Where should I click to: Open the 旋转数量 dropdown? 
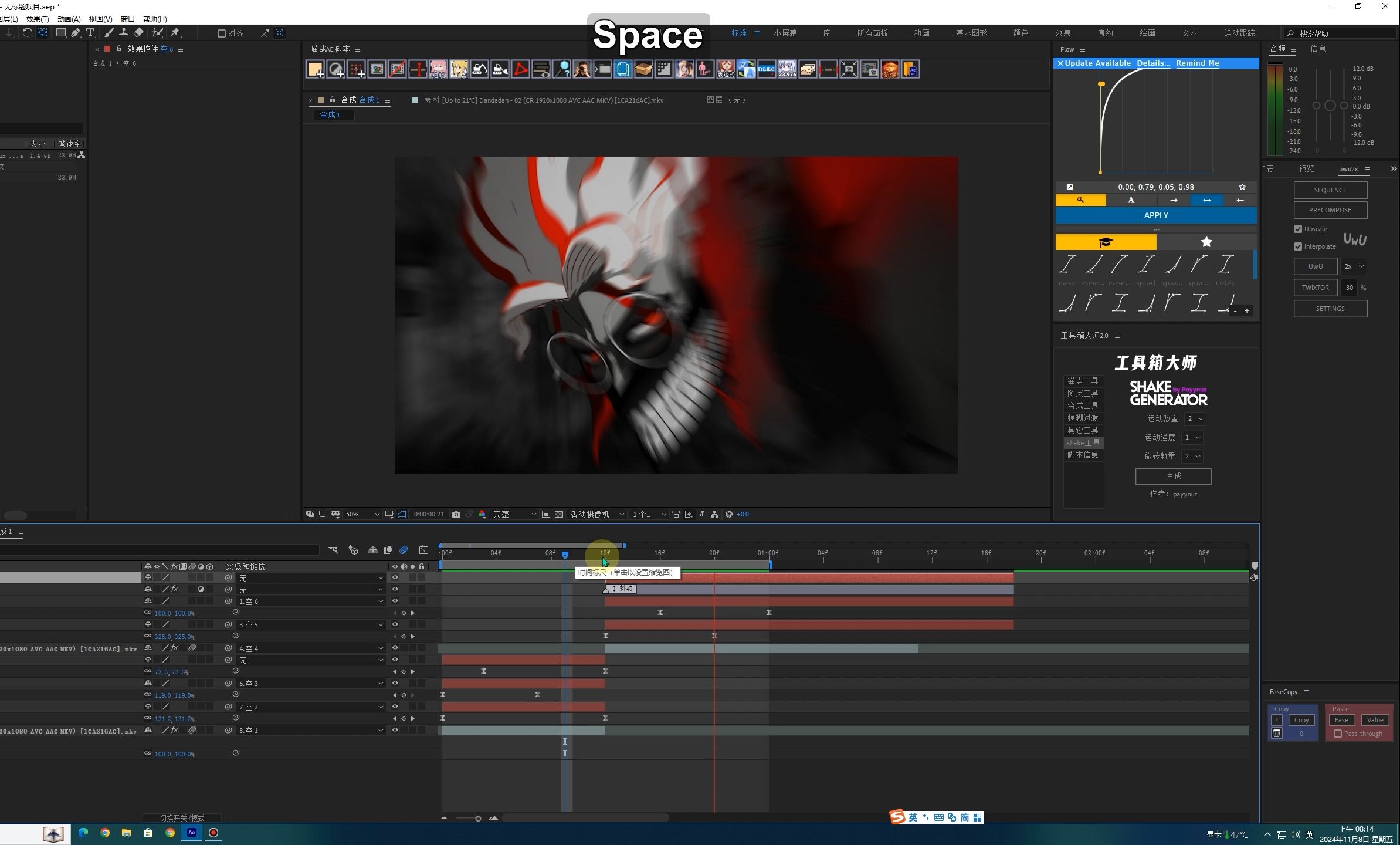pyautogui.click(x=1192, y=456)
